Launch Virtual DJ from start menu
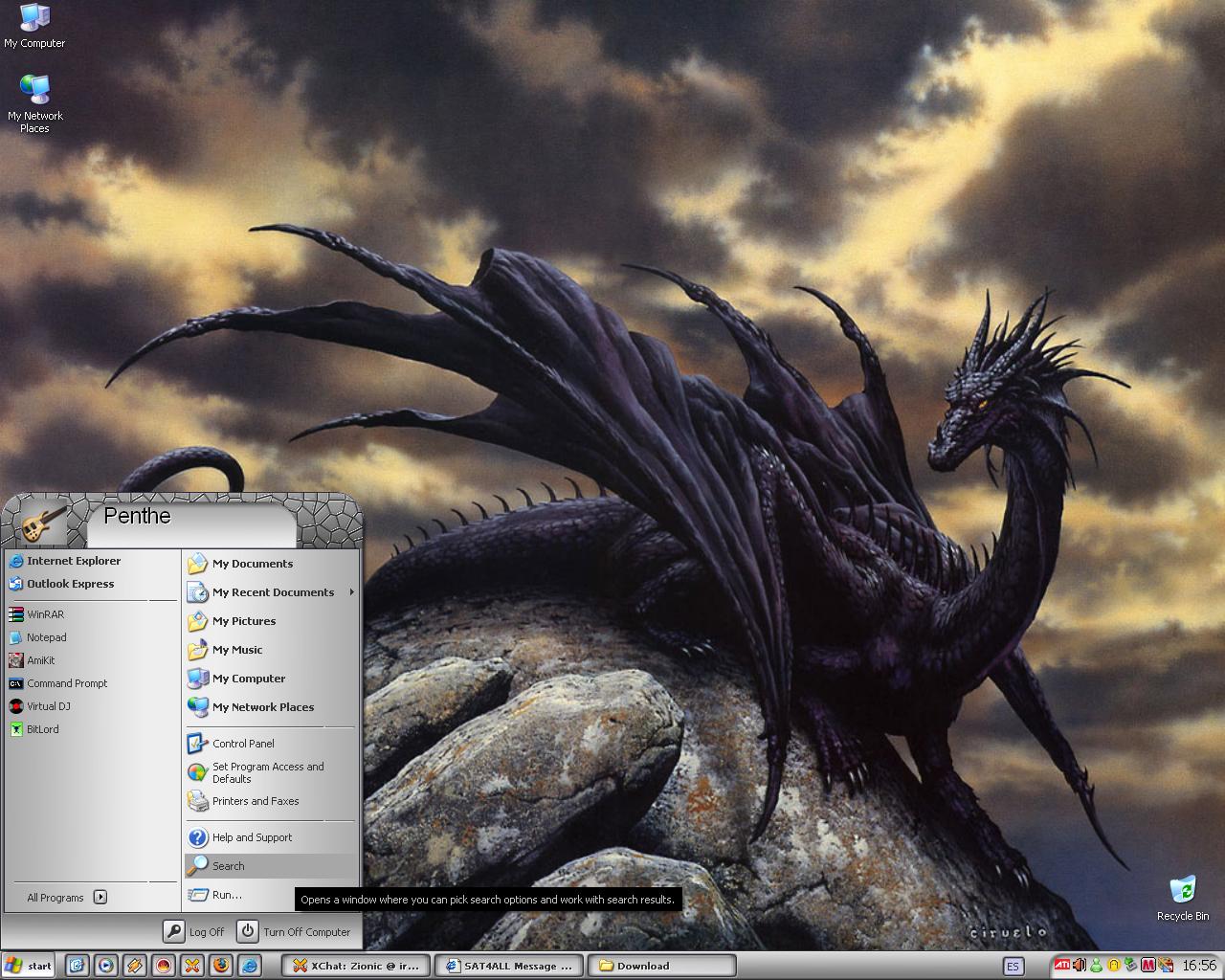 (x=92, y=706)
